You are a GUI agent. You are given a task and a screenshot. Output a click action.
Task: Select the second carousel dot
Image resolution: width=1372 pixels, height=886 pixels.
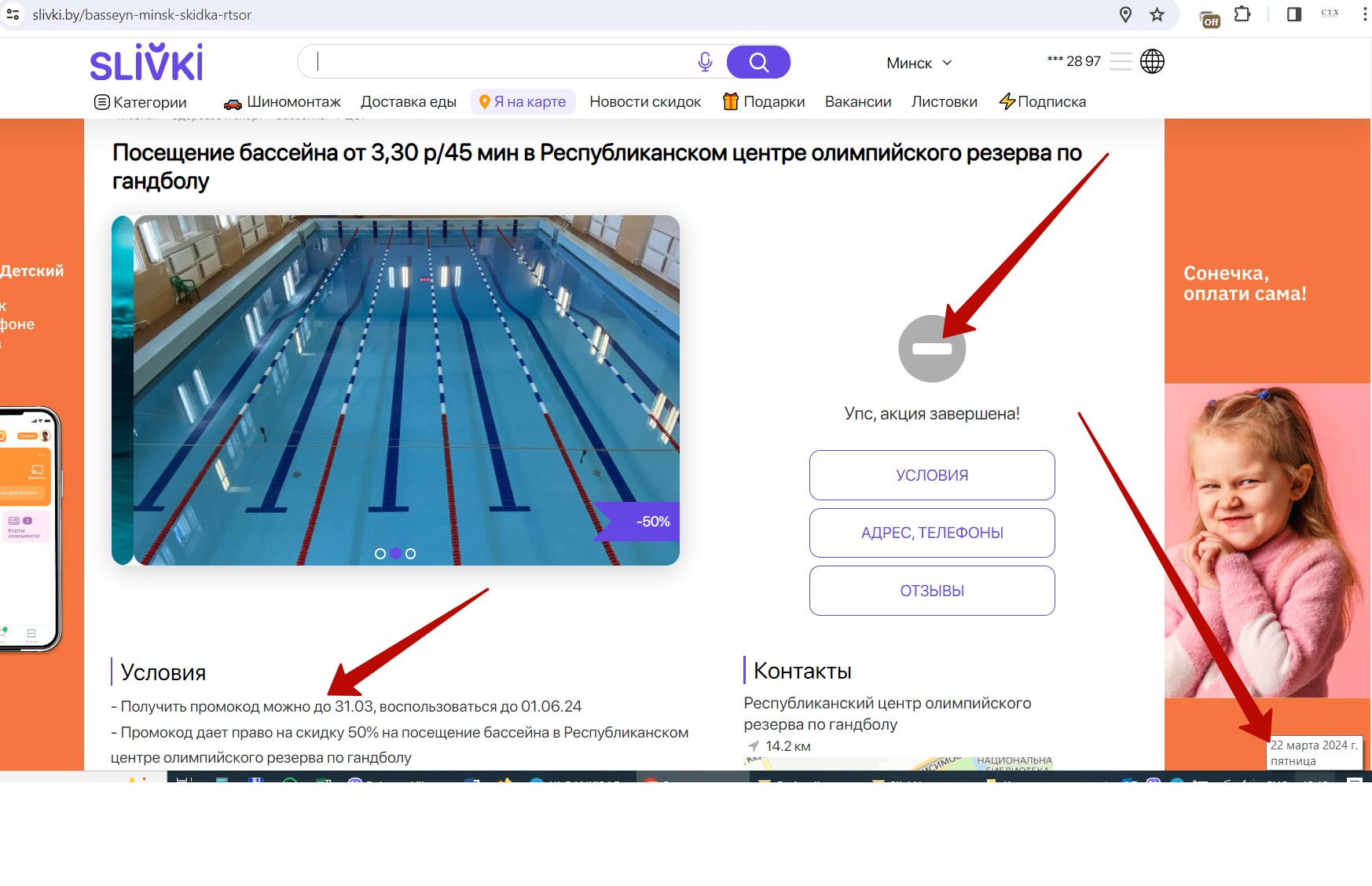coord(395,554)
